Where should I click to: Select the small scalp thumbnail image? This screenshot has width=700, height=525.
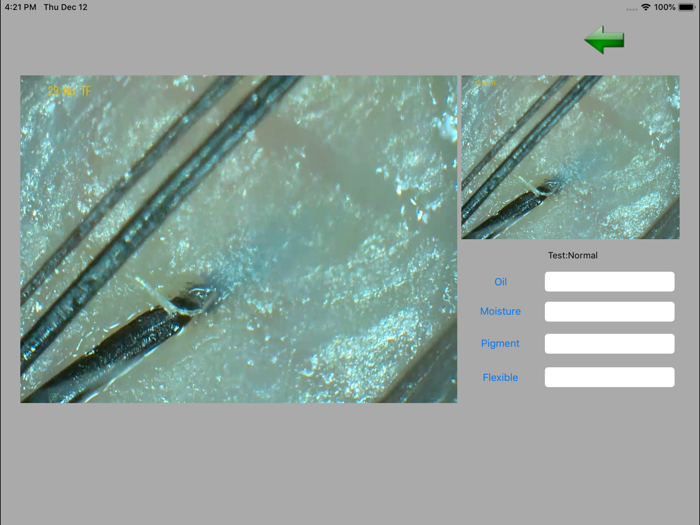tap(571, 157)
